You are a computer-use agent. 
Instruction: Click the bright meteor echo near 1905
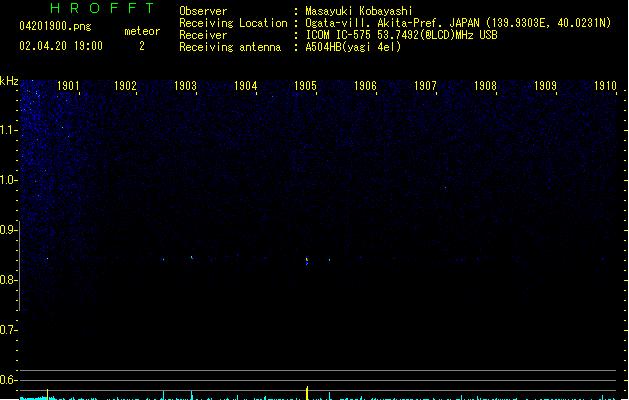coord(307,261)
